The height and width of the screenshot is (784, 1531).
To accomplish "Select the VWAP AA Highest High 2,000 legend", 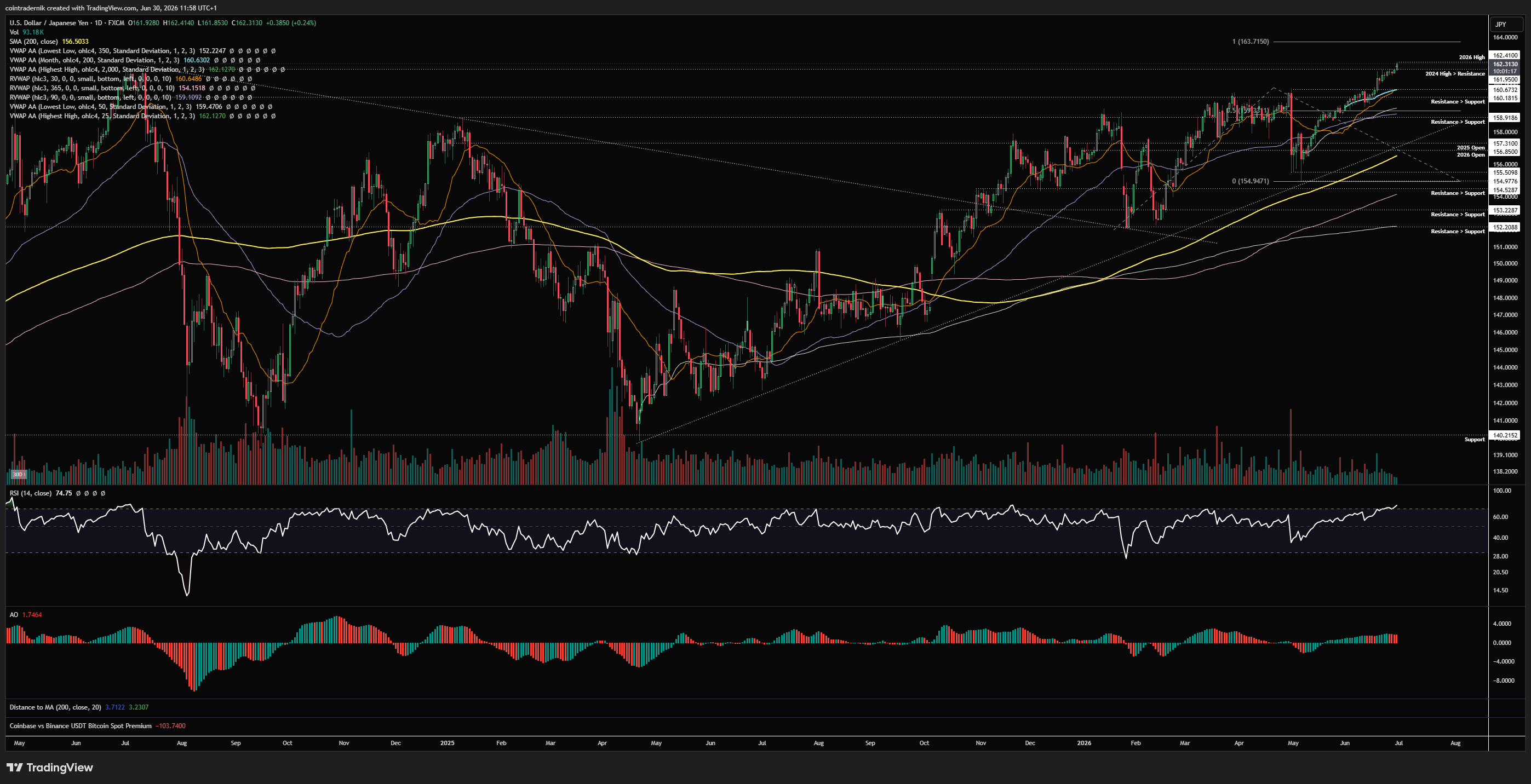I will coord(147,70).
